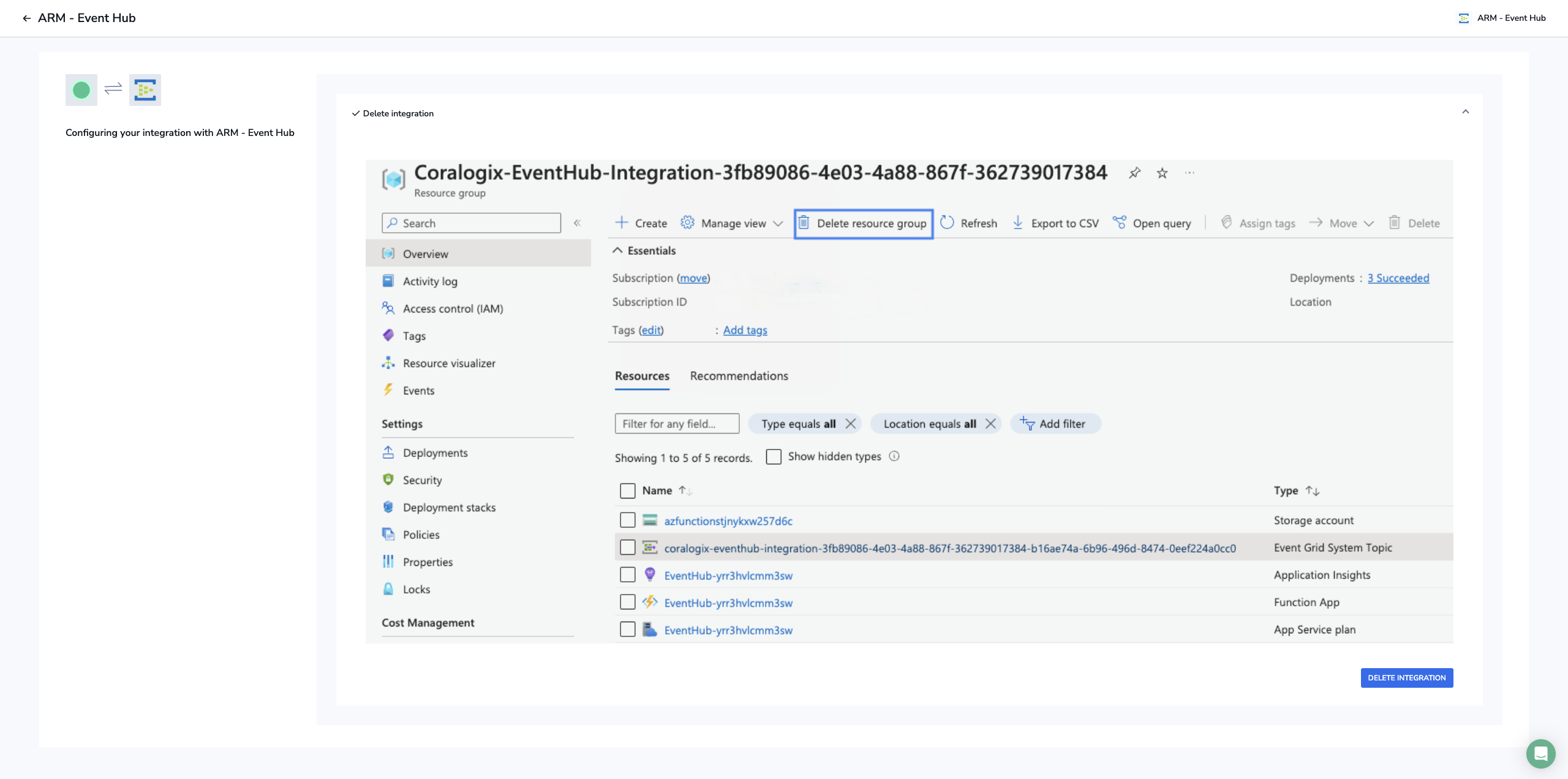Switch to the Resources tab

pos(642,376)
